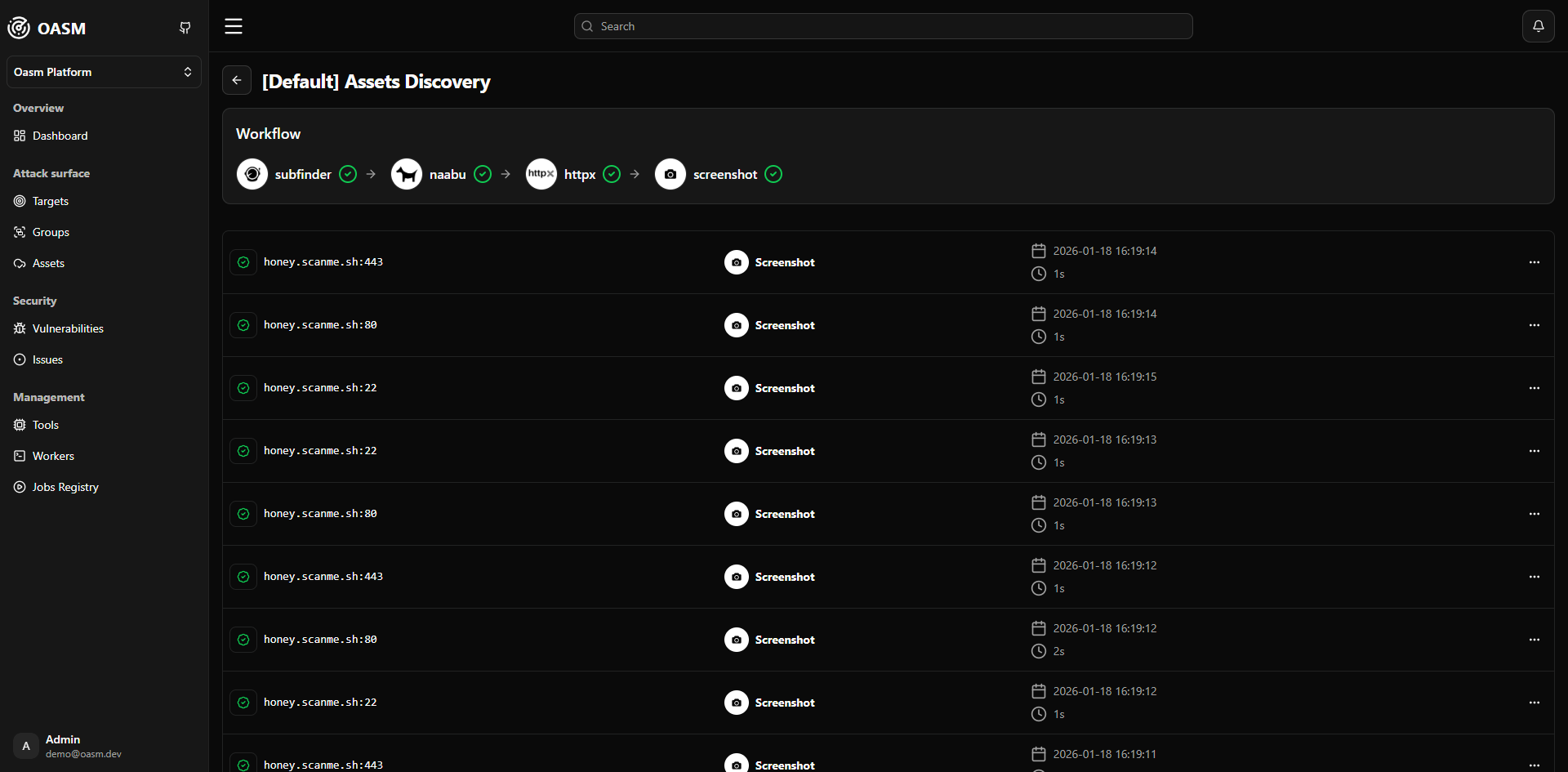Click the Screenshot camera icon for honey.scanme.sh:22 at 16:19:12

click(x=737, y=703)
